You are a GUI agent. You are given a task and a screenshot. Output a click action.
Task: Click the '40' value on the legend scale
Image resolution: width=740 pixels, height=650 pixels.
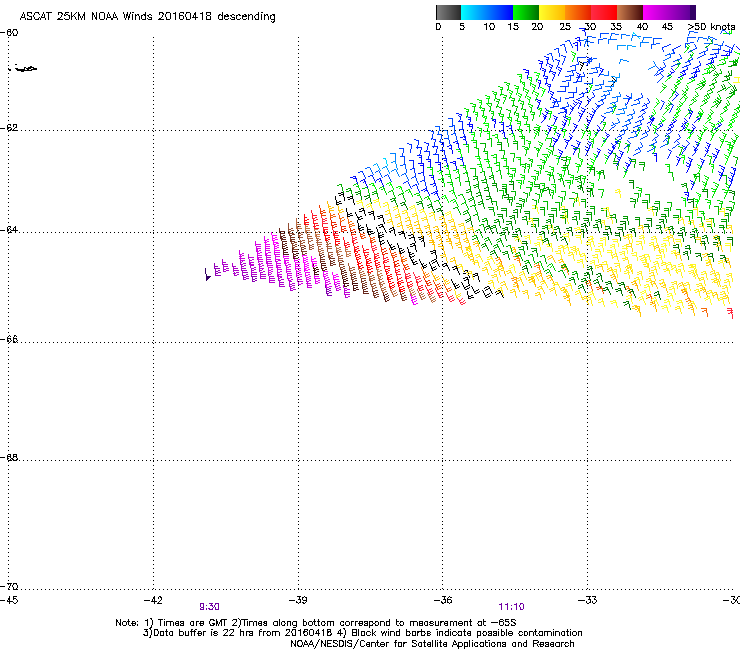tap(642, 27)
